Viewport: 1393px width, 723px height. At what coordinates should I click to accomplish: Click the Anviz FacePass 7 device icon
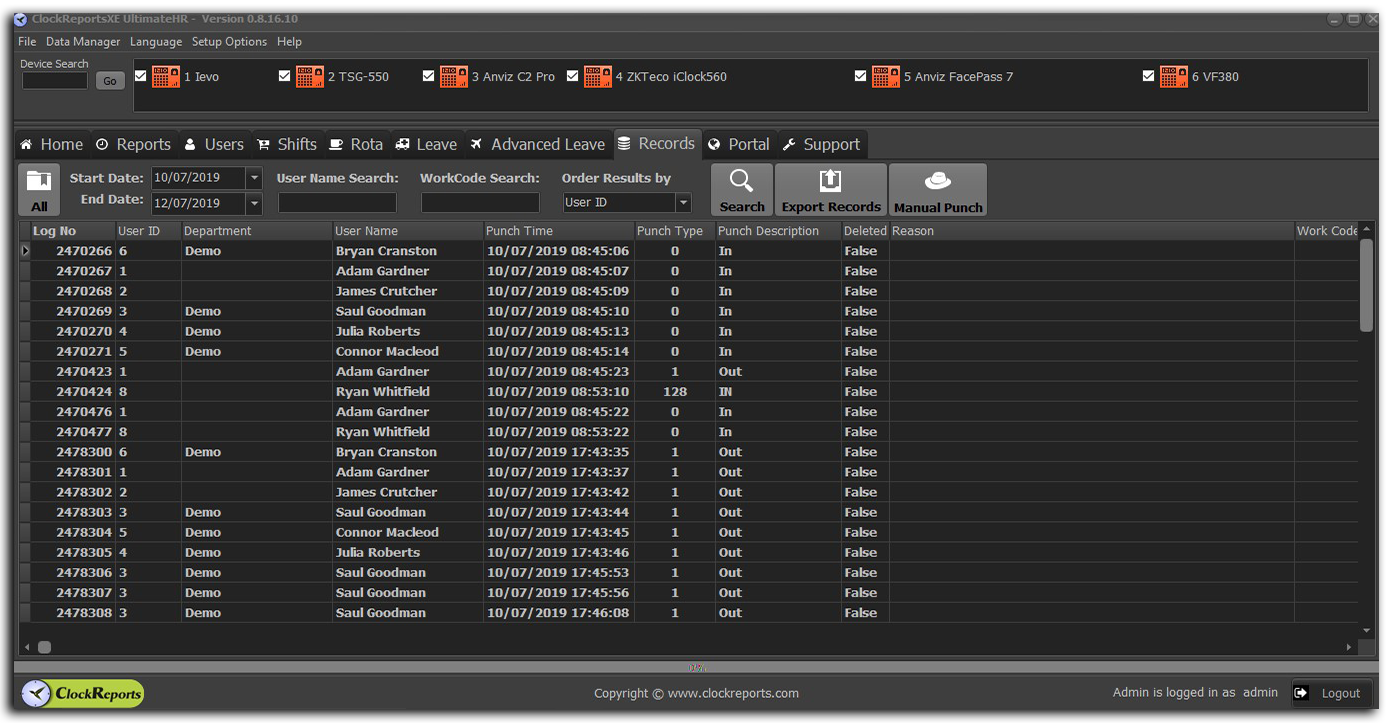886,77
